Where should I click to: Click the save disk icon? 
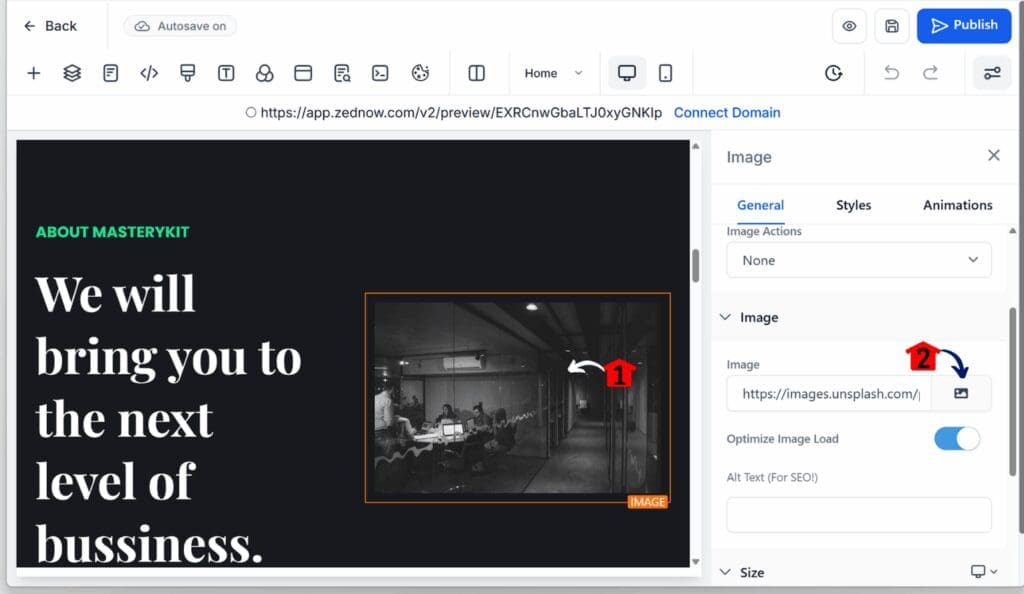coord(891,26)
